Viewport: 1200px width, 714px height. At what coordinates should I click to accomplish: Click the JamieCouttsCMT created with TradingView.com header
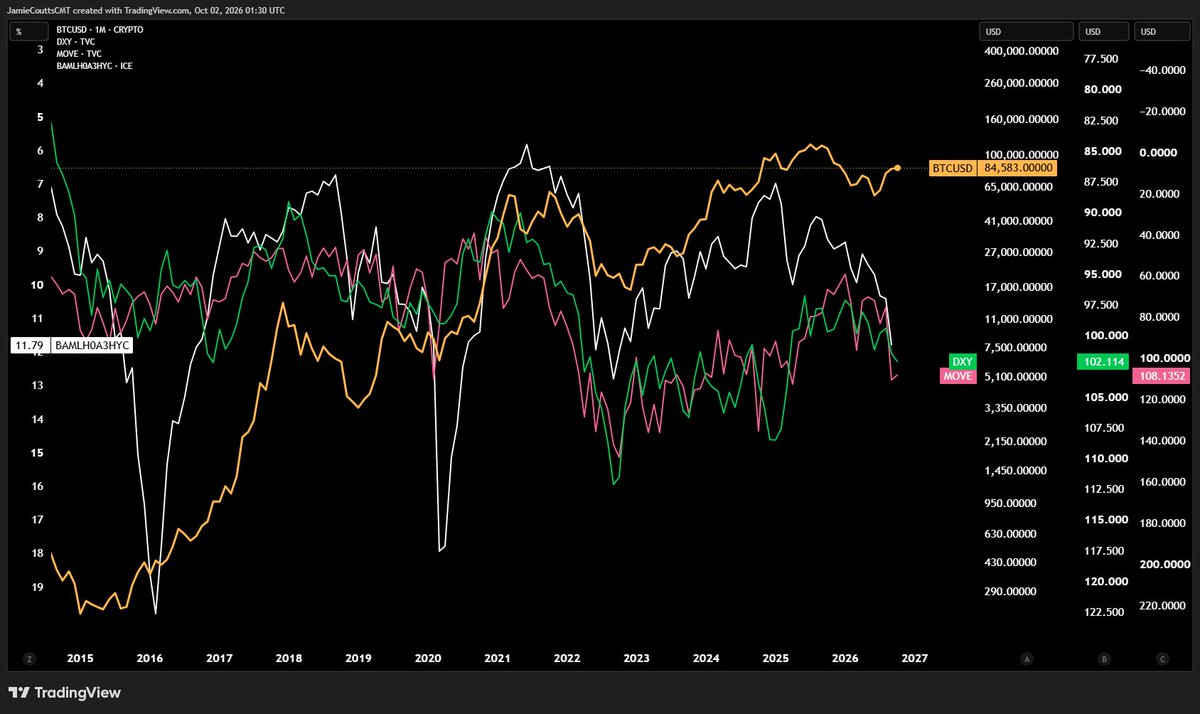(x=147, y=8)
